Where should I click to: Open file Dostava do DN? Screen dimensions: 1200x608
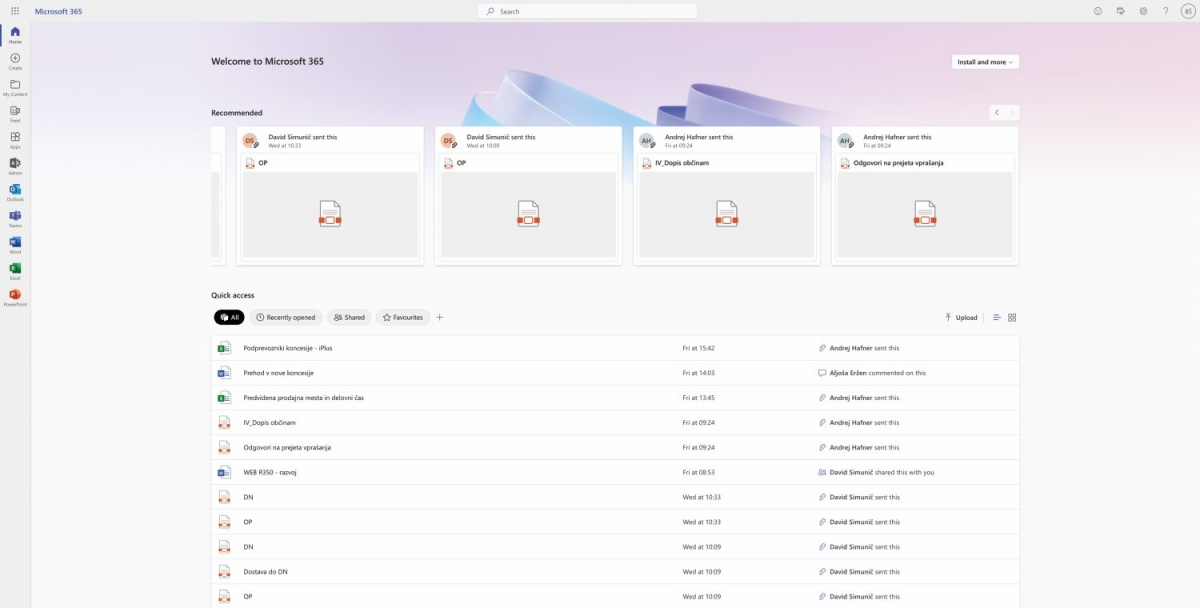265,572
